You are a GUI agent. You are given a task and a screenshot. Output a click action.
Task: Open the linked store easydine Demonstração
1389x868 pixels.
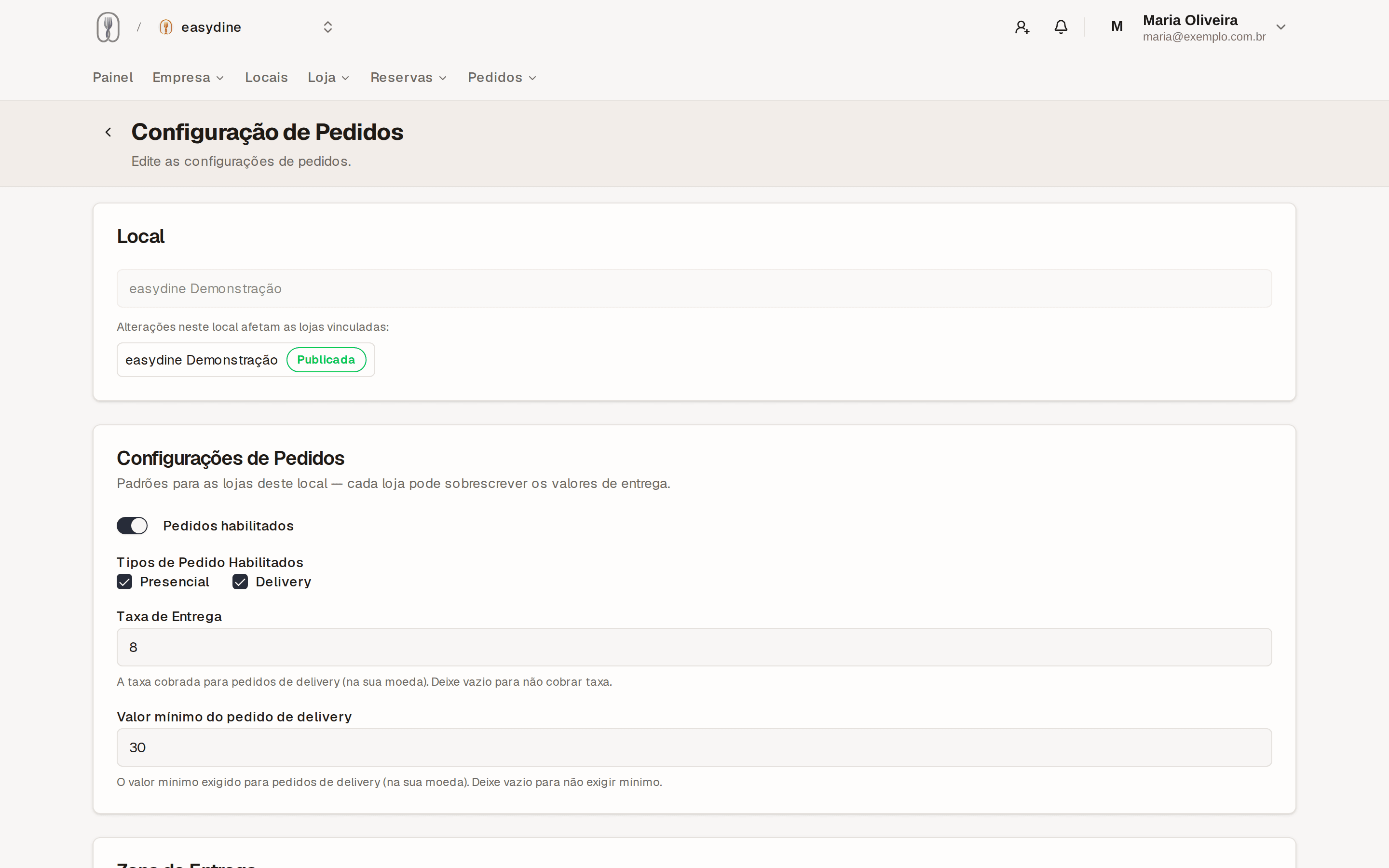pos(245,360)
